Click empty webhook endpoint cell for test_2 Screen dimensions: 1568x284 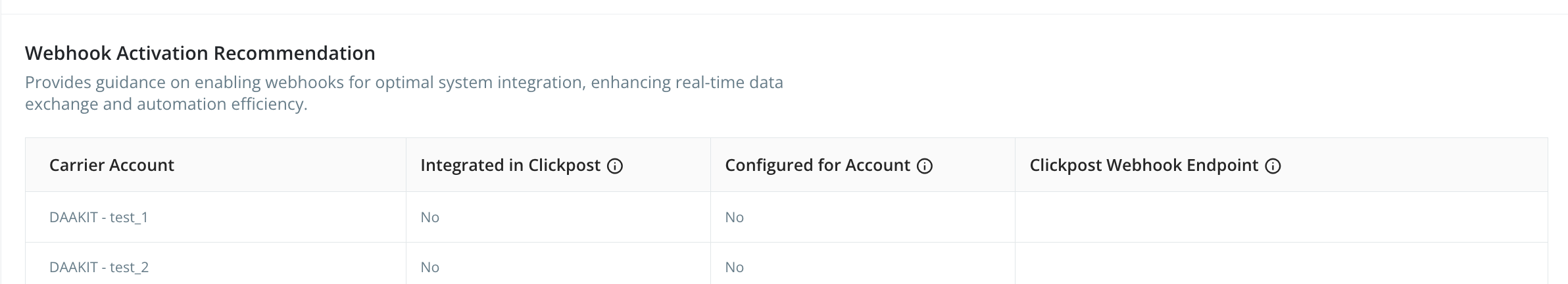1280,267
